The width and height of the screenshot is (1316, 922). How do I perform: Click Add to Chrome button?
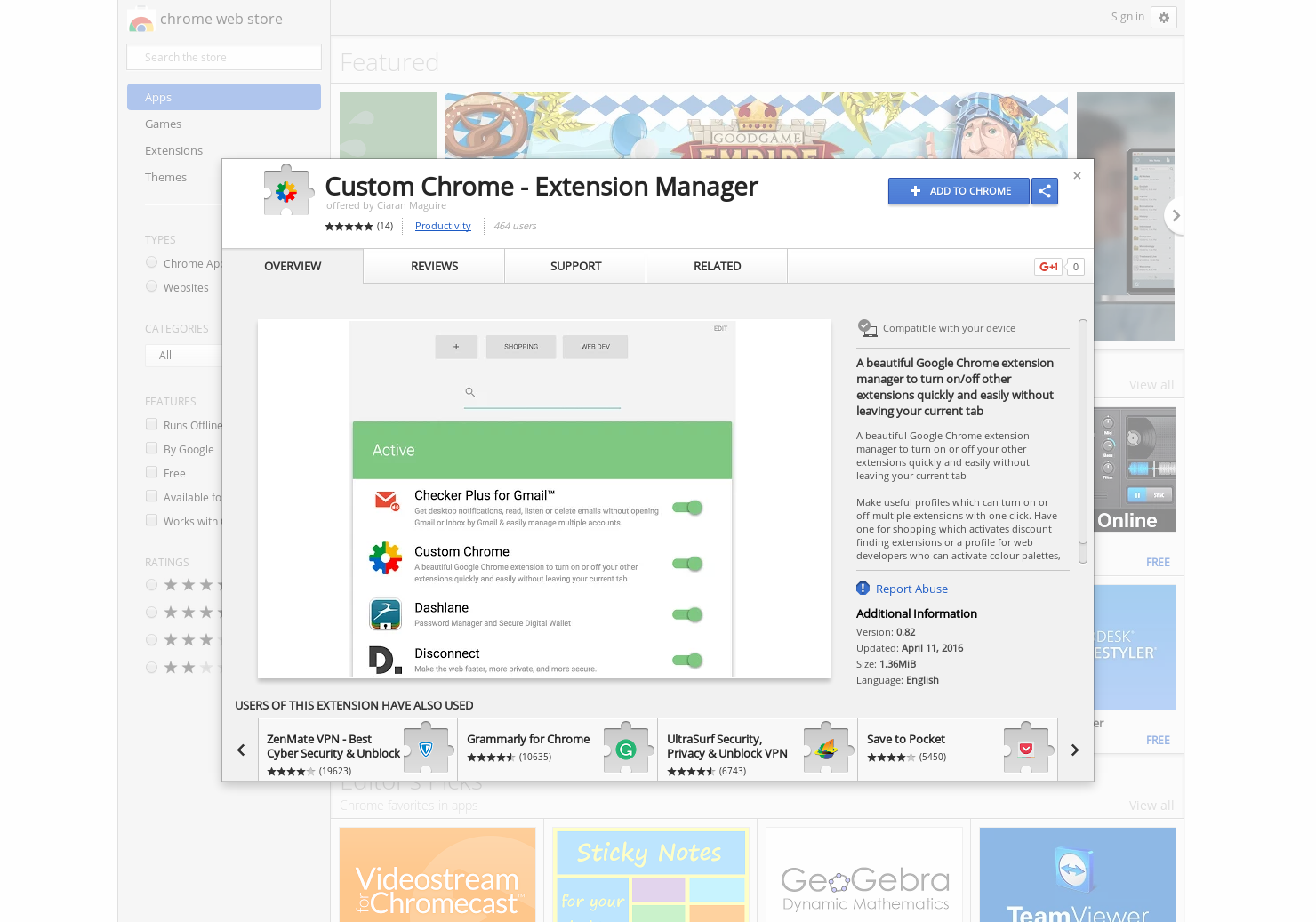(x=959, y=191)
